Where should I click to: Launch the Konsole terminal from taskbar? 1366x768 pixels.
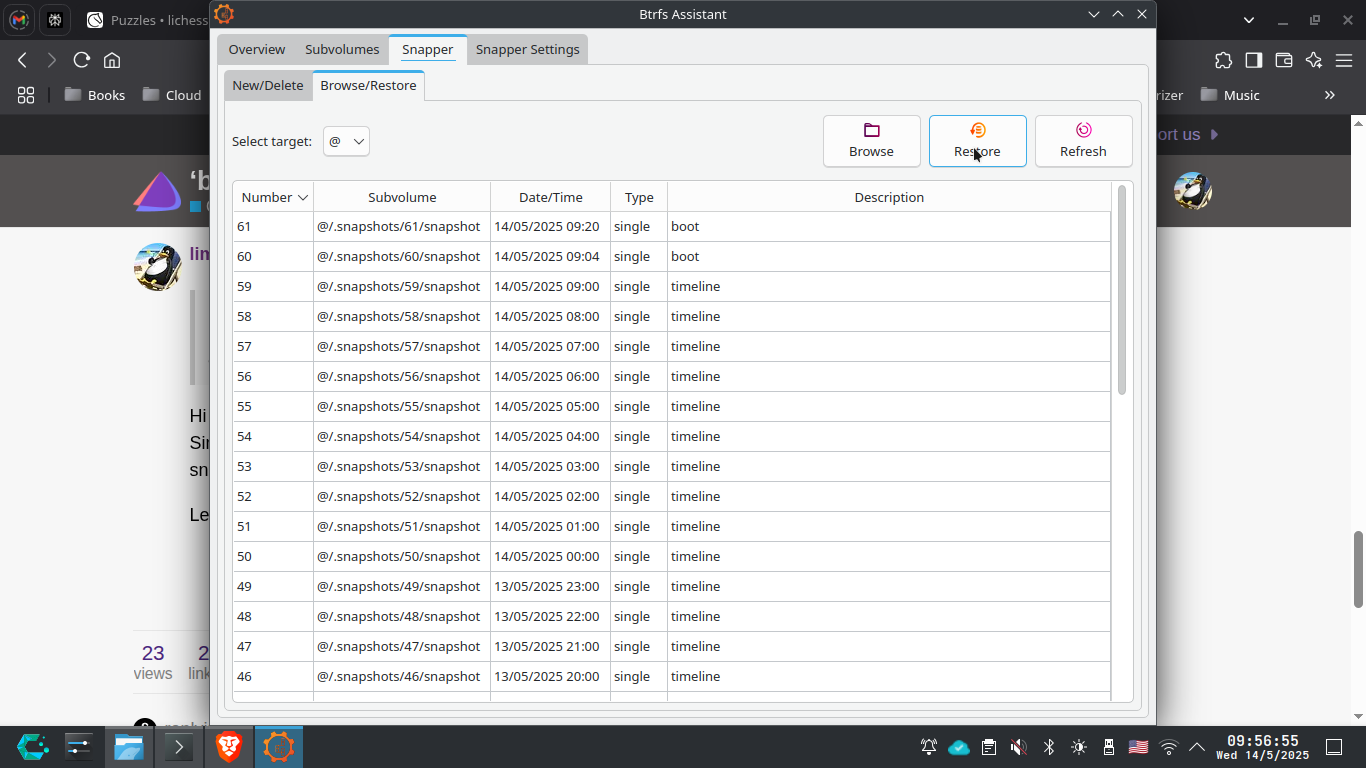point(179,747)
